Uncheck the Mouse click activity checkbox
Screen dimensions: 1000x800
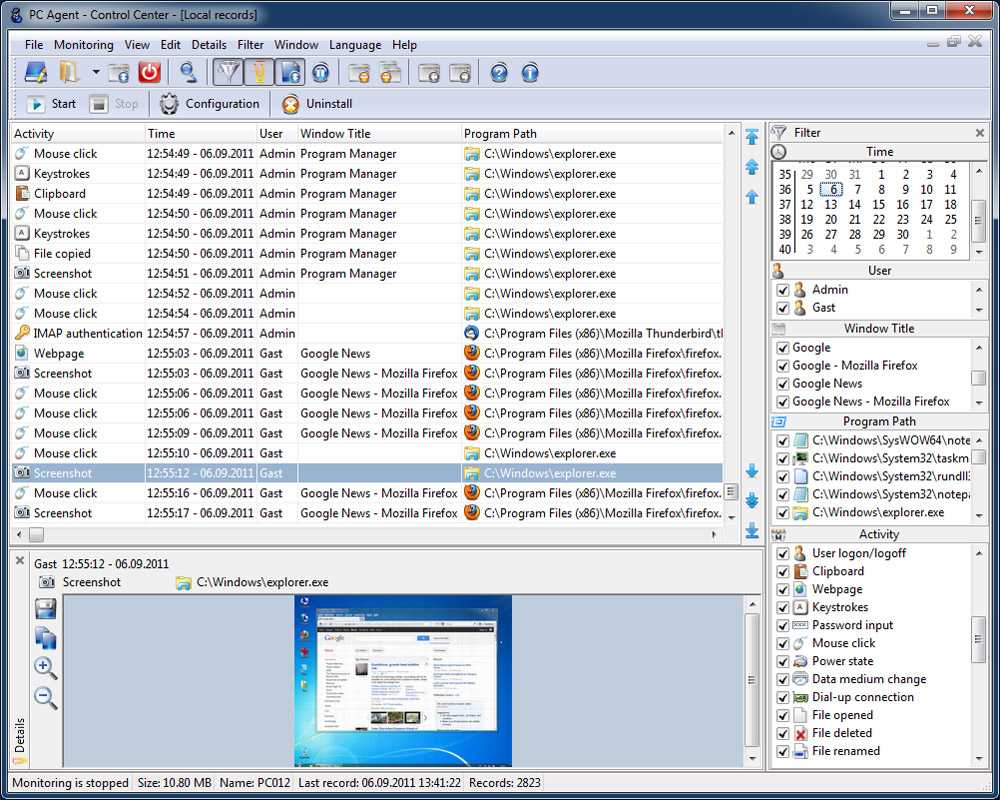[x=783, y=644]
